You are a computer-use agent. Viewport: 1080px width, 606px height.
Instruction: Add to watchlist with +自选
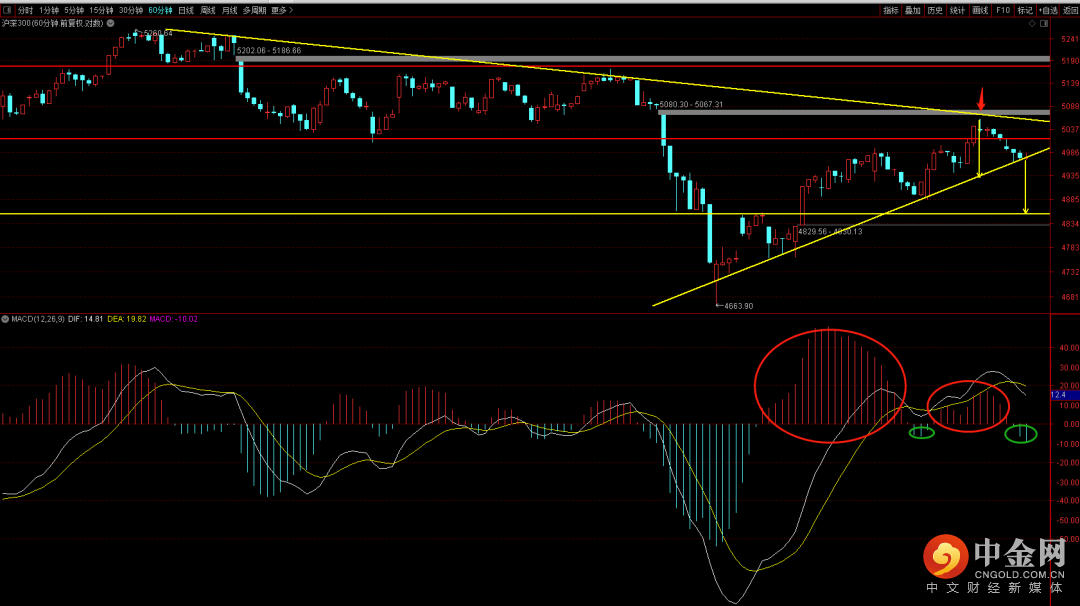click(1048, 10)
